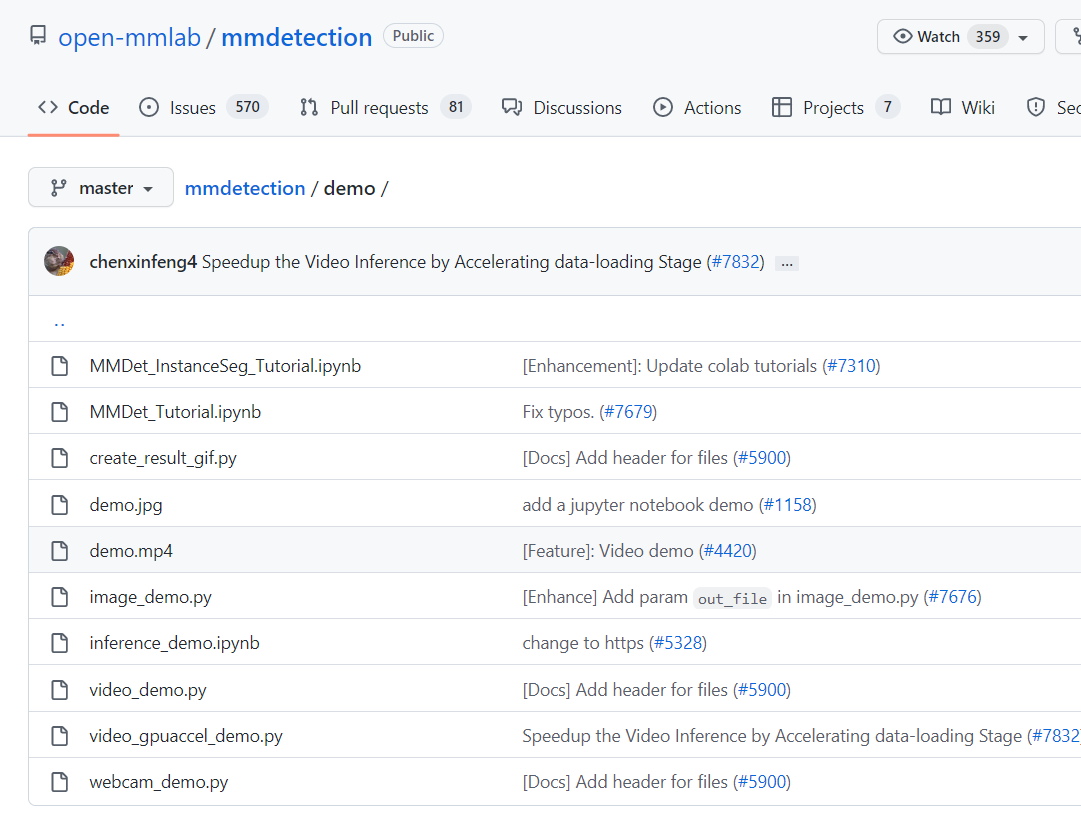This screenshot has height=815, width=1081.
Task: Click the pull request icon
Action: click(x=309, y=108)
